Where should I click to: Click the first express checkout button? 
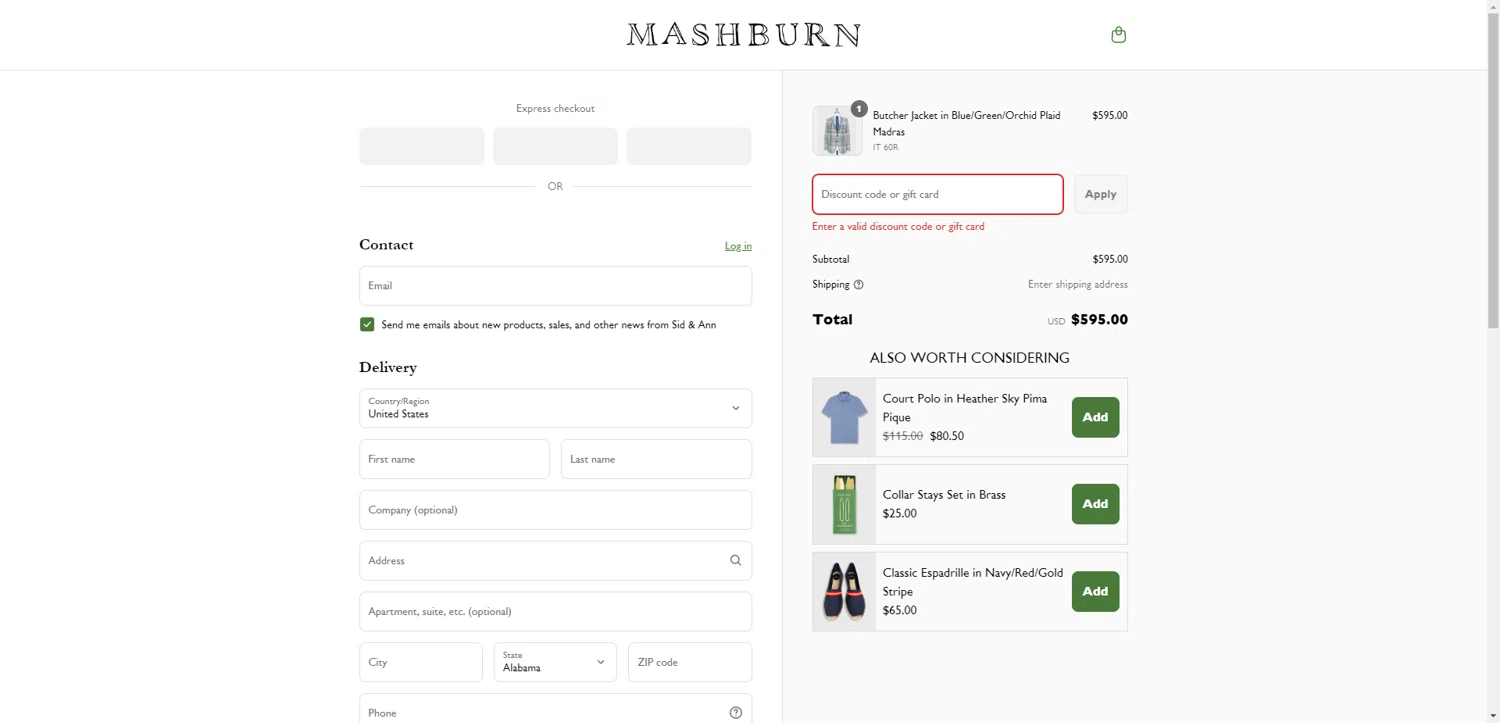point(421,146)
